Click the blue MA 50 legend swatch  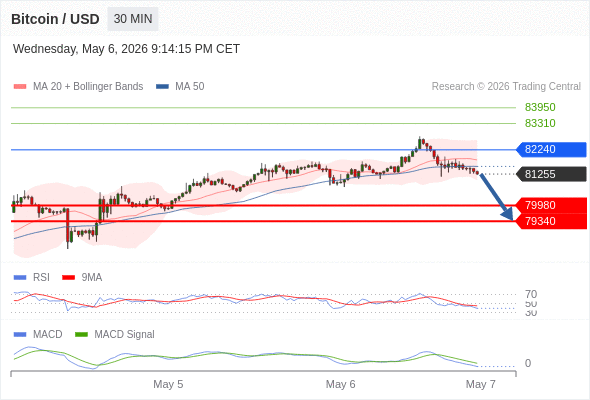[x=162, y=87]
